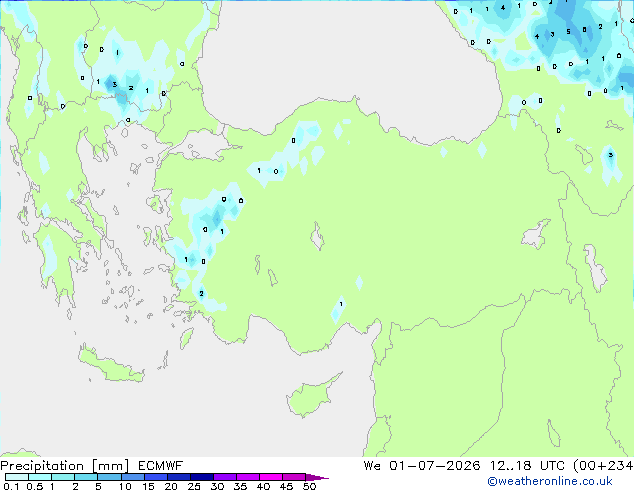Click the Precipitation [mm] title label
The image size is (634, 490).
65,466
